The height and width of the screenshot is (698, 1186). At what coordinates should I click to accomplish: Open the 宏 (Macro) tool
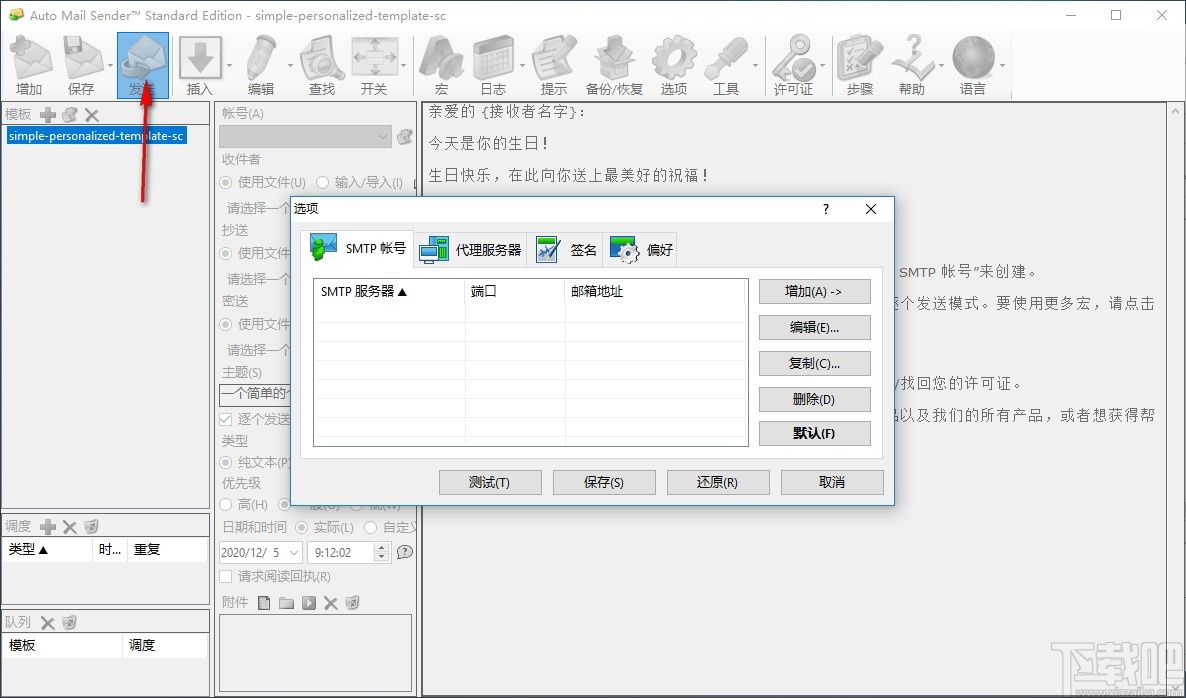coord(440,60)
